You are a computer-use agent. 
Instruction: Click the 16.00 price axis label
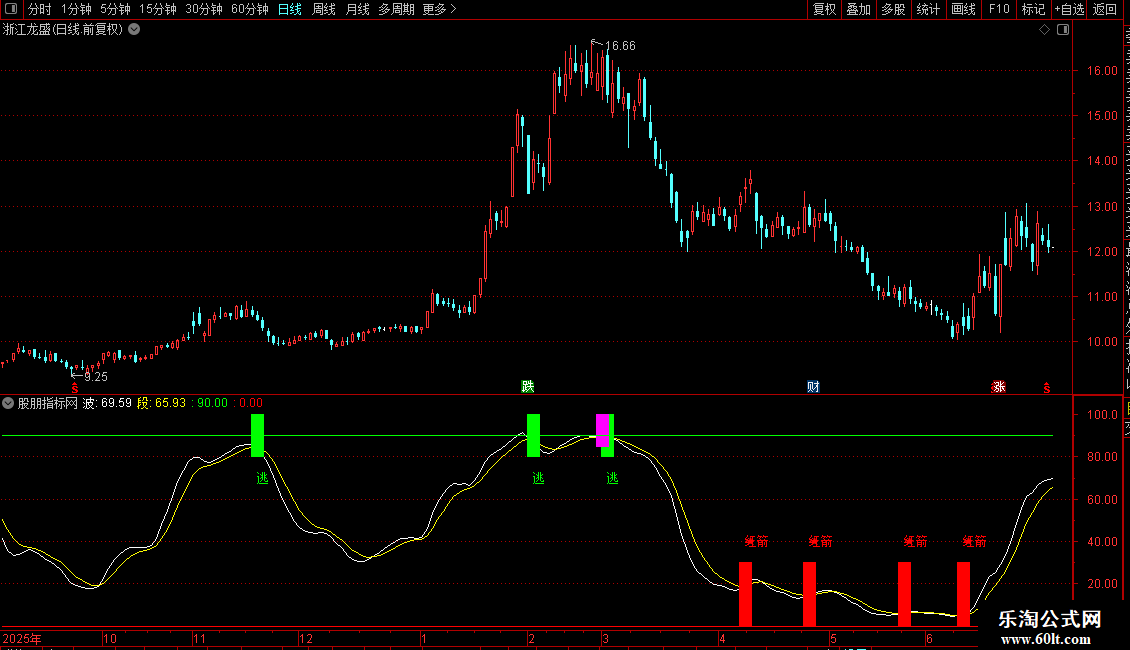pos(1102,71)
